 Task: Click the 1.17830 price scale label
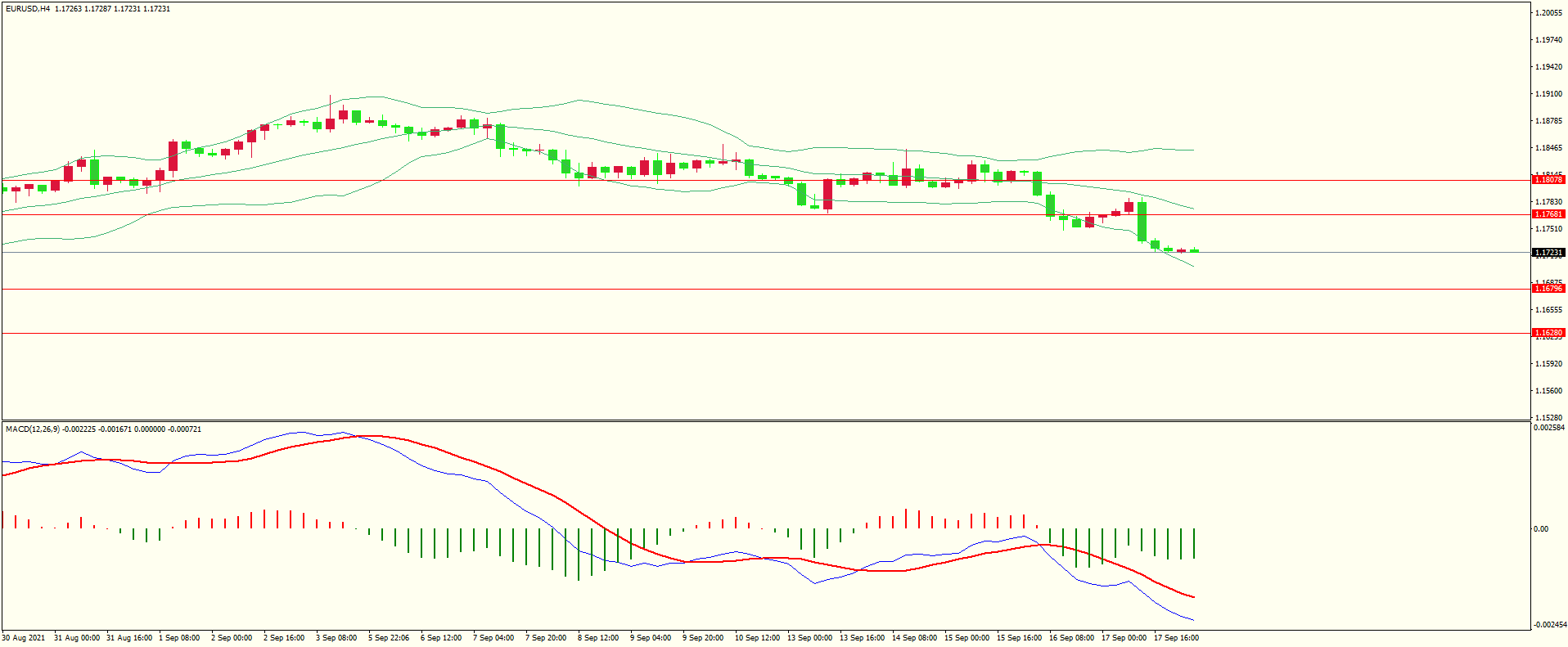tap(1549, 202)
